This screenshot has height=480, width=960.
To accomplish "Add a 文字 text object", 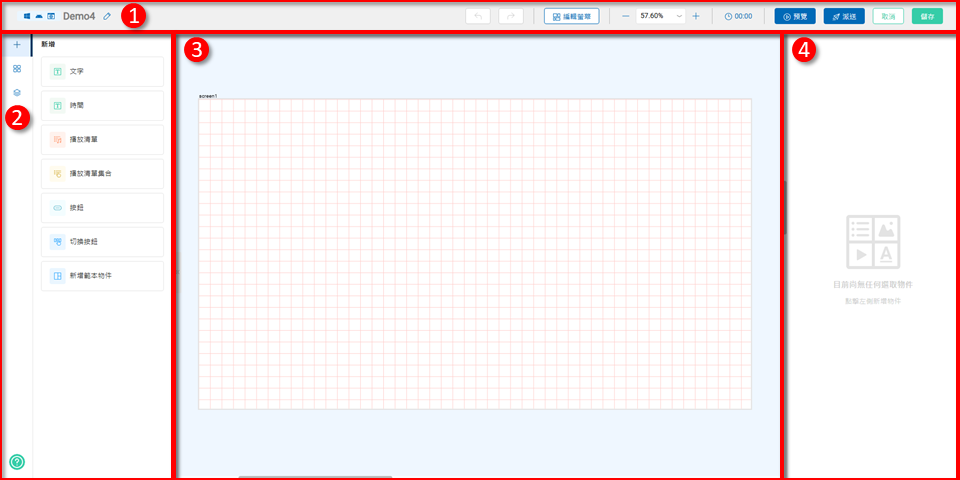I will click(x=102, y=72).
